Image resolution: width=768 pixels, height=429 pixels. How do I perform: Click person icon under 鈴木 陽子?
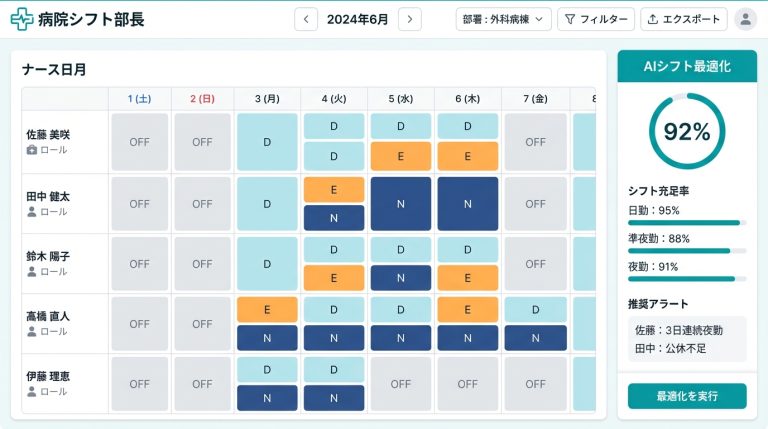click(x=31, y=271)
